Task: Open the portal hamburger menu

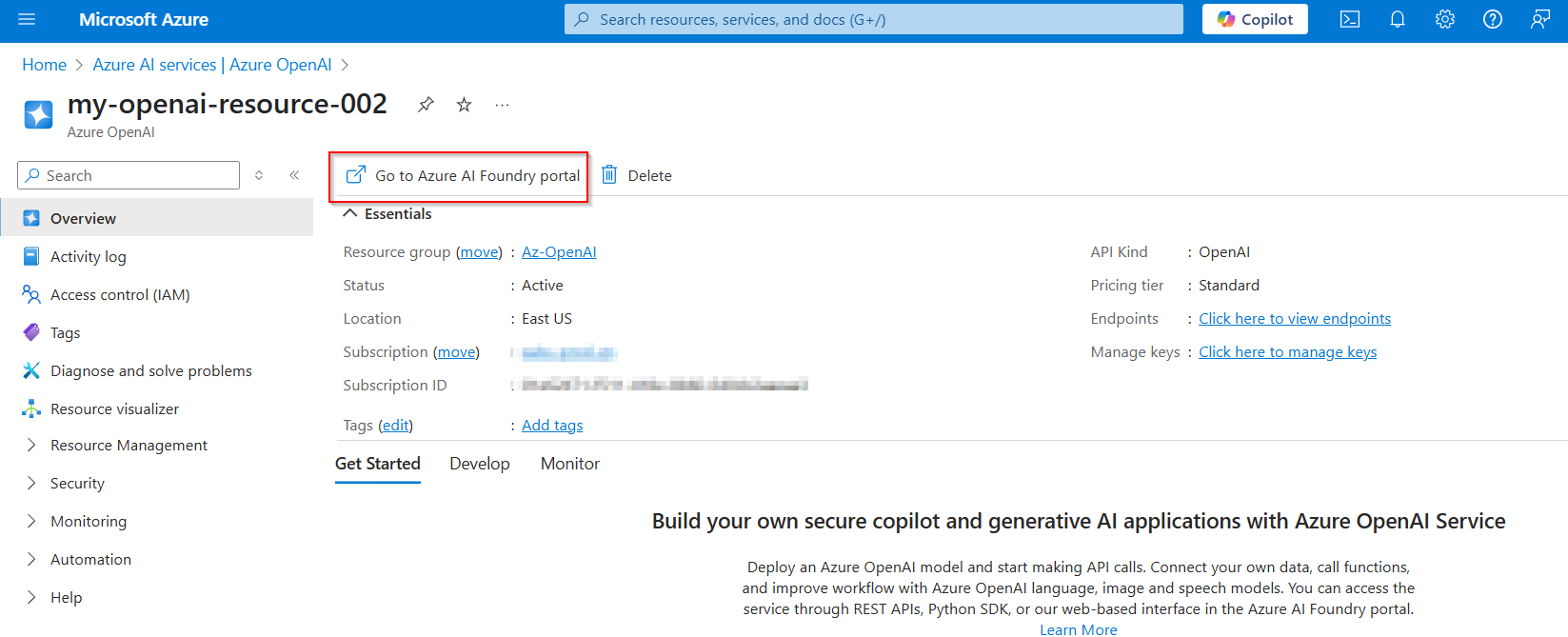Action: [27, 19]
